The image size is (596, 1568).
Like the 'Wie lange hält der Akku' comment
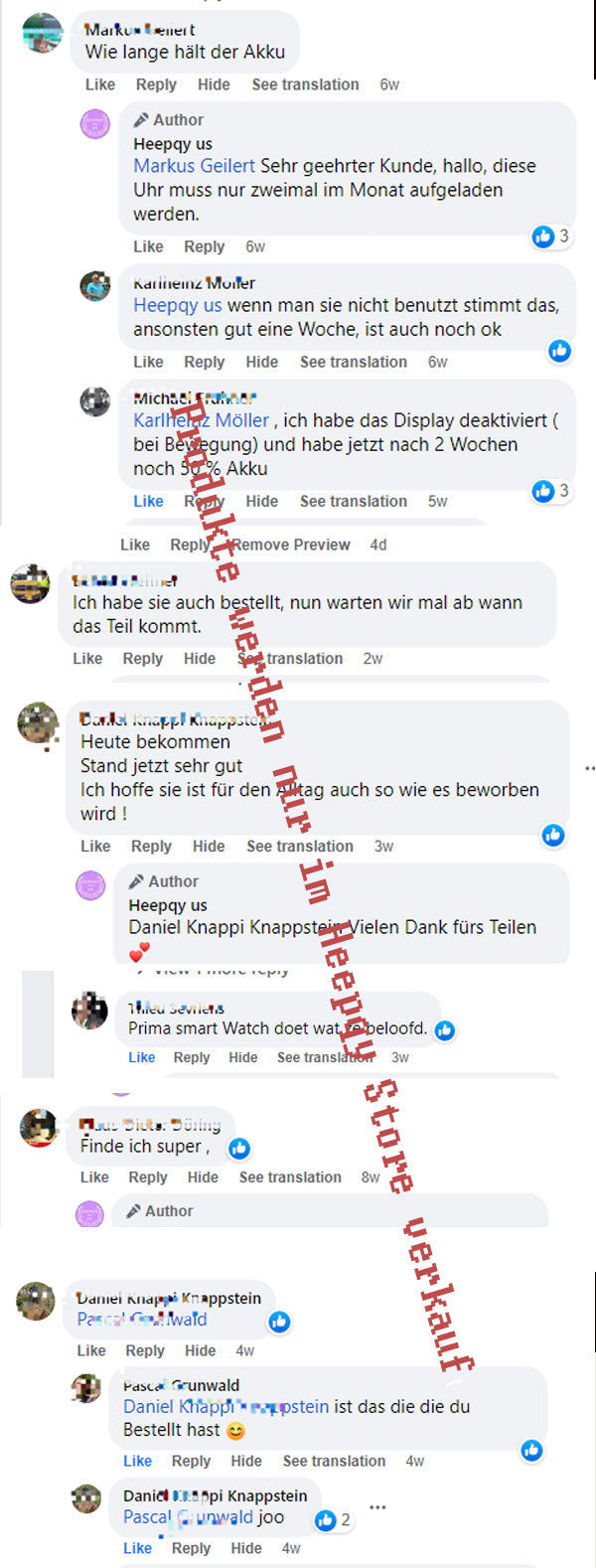click(100, 84)
